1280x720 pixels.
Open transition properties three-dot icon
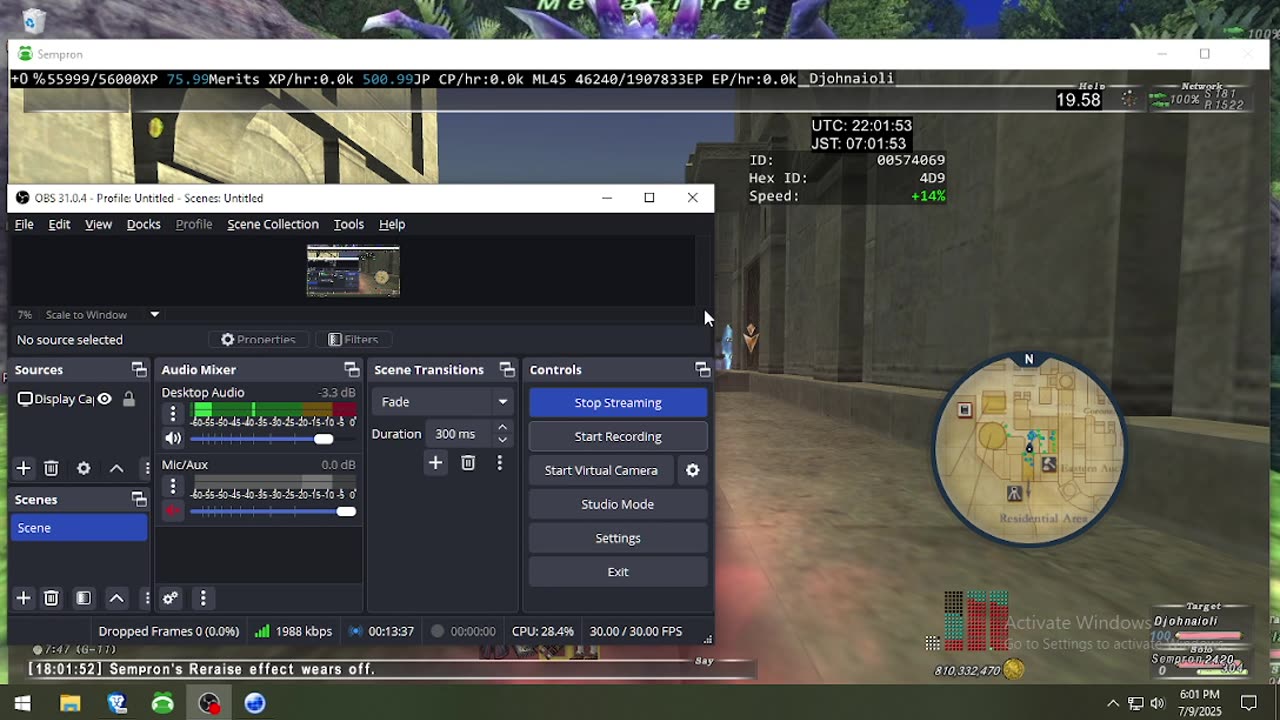[500, 462]
